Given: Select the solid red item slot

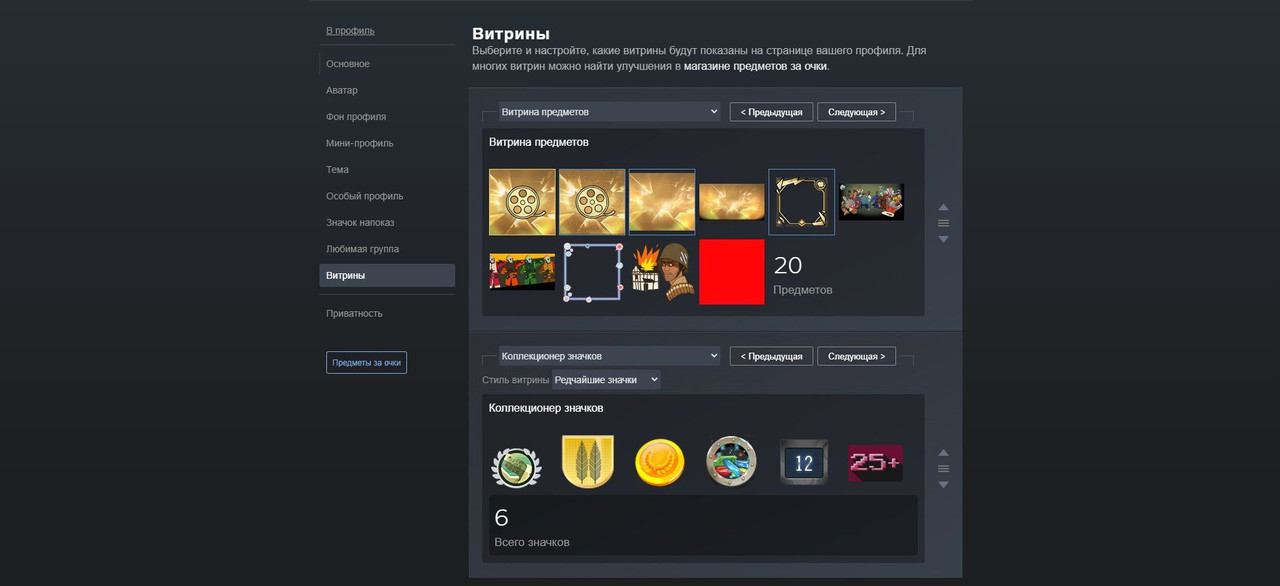Looking at the screenshot, I should (x=732, y=271).
